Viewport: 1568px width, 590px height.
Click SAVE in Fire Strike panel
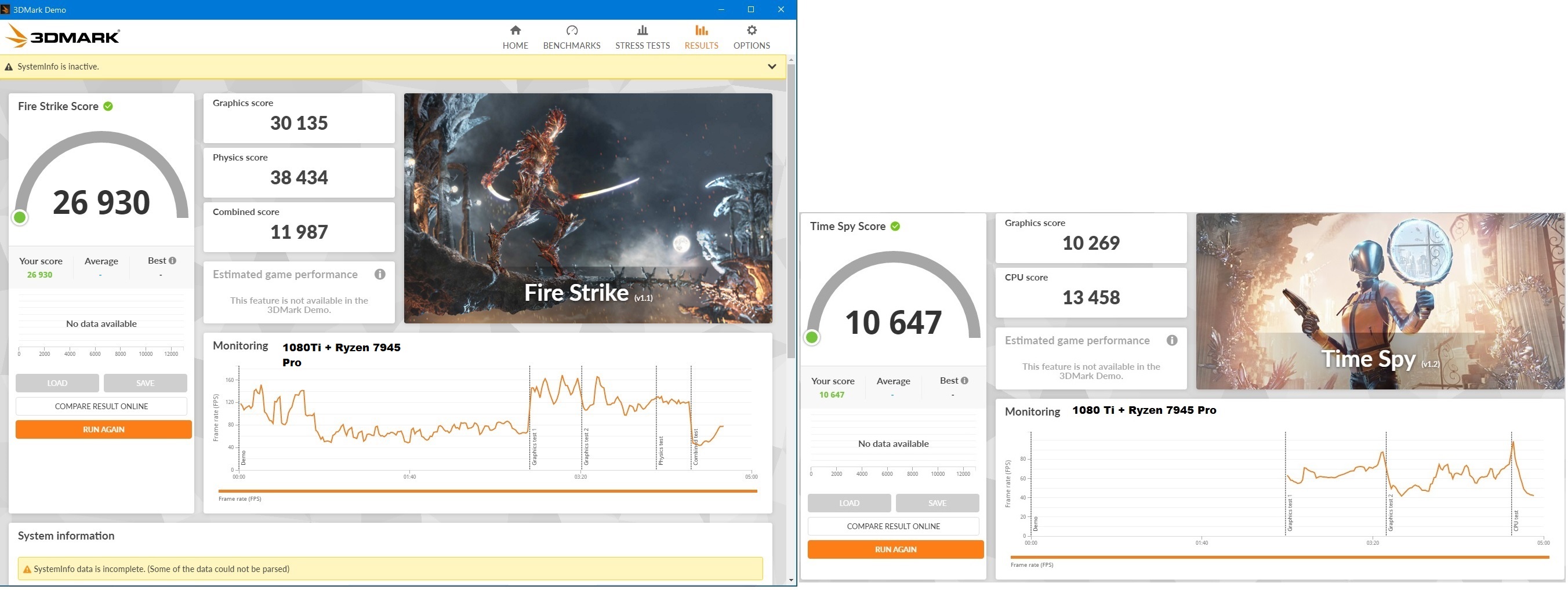(145, 383)
